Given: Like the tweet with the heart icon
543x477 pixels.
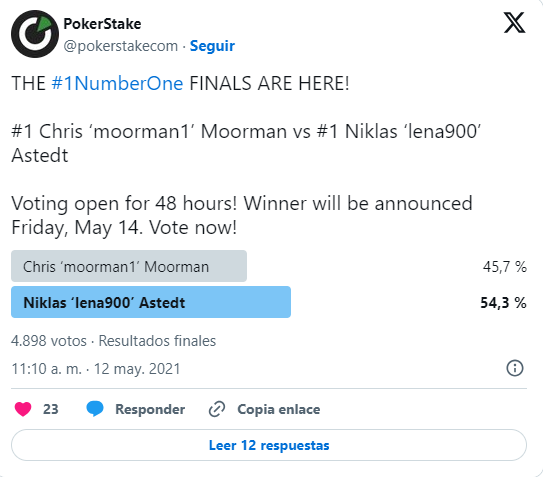Looking at the screenshot, I should pyautogui.click(x=23, y=409).
